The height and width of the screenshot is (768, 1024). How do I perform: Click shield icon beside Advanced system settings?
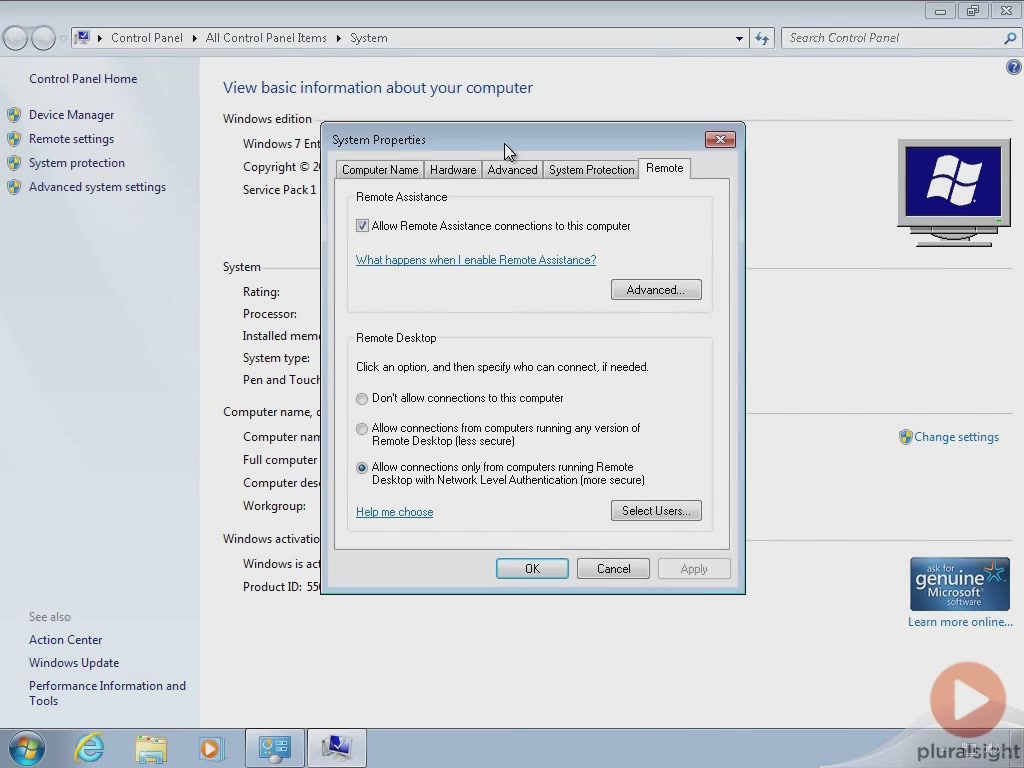coord(14,187)
